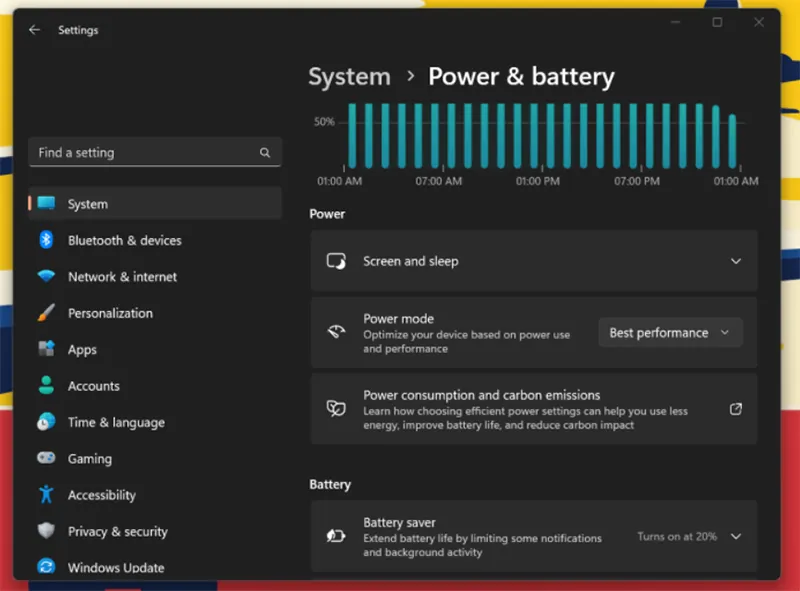Click the back arrow in Settings header
This screenshot has width=800, height=591.
click(34, 30)
